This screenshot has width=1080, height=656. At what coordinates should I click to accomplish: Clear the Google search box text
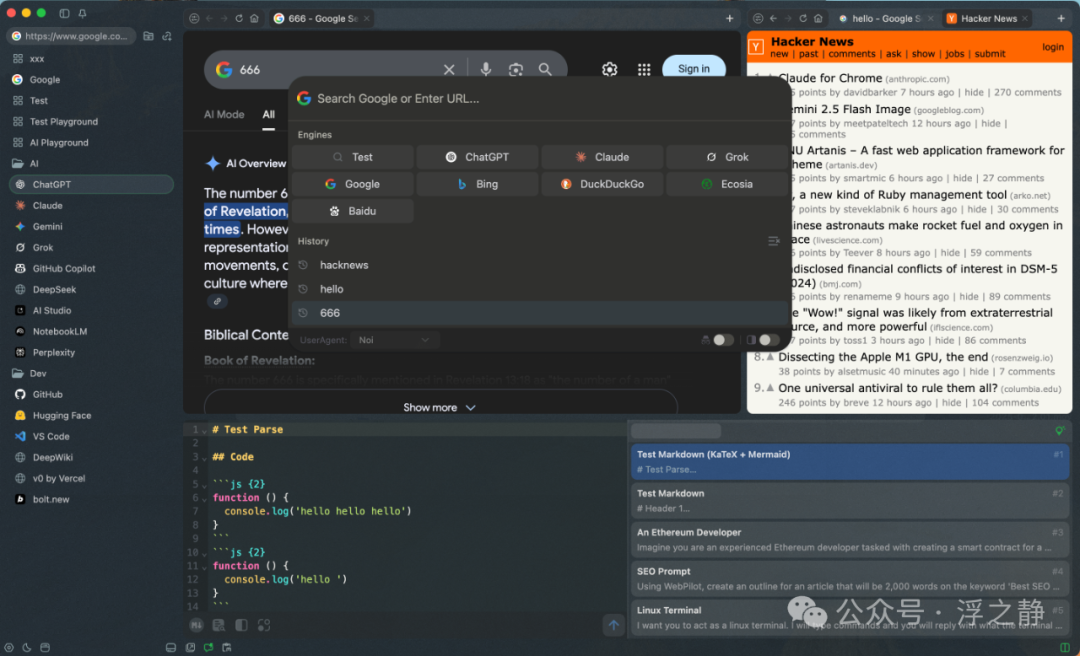(449, 70)
